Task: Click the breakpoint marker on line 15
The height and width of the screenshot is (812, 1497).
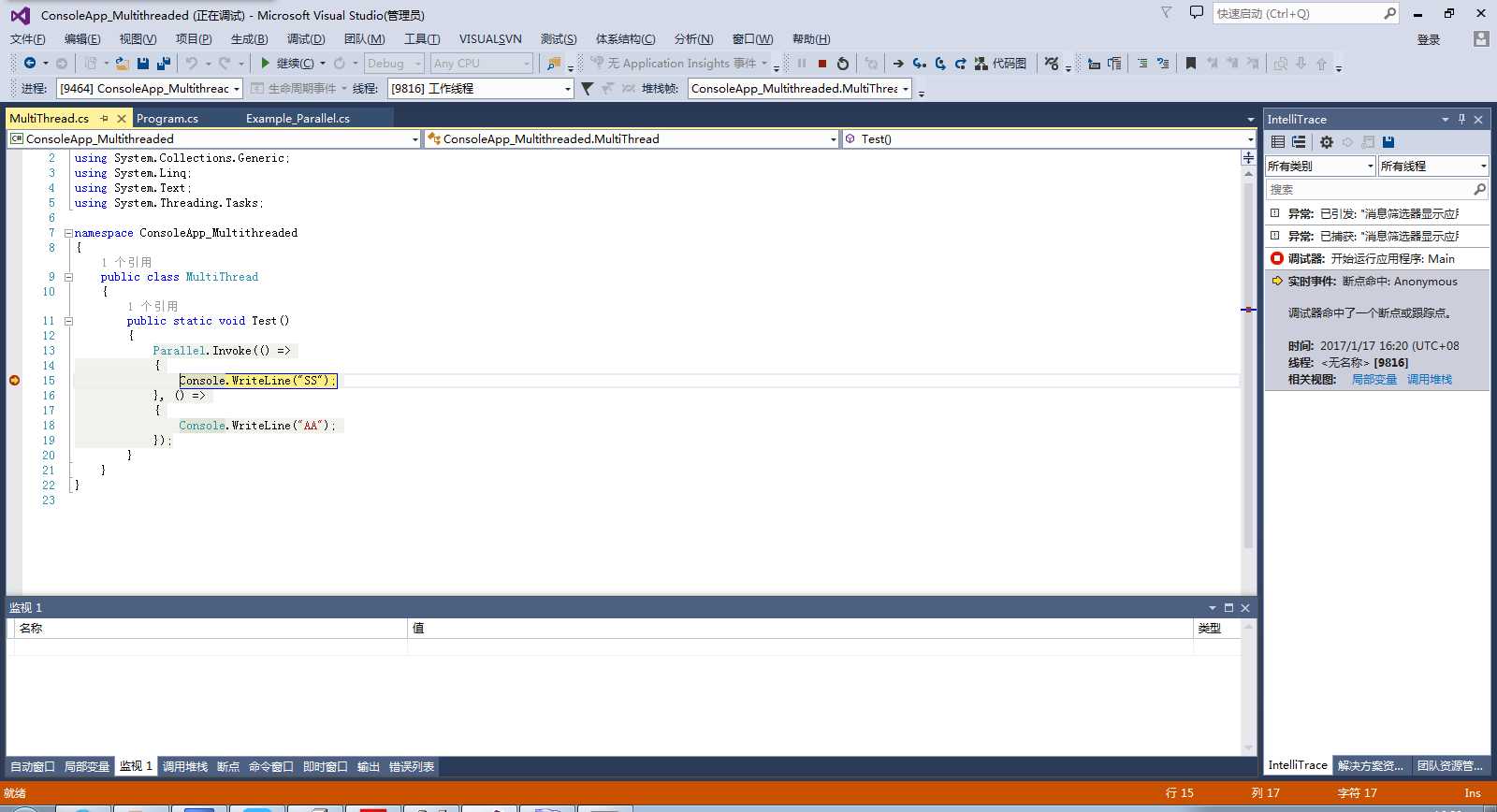Action: click(x=14, y=381)
